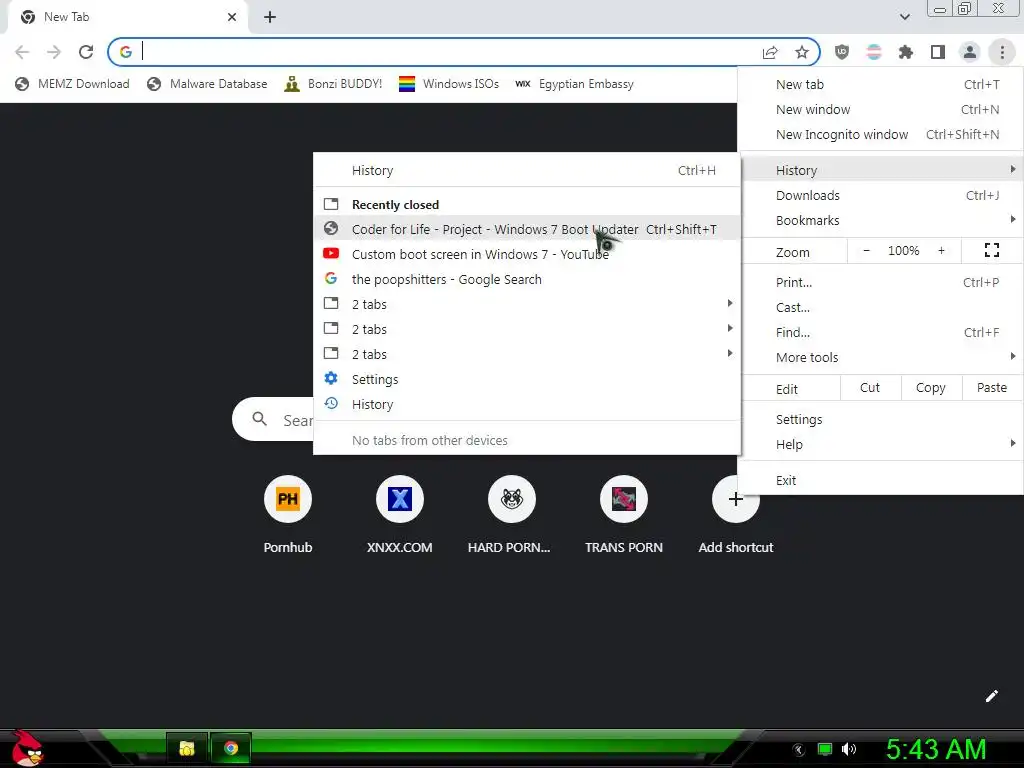
Task: Expand the first 2 tabs entry
Action: pos(527,304)
